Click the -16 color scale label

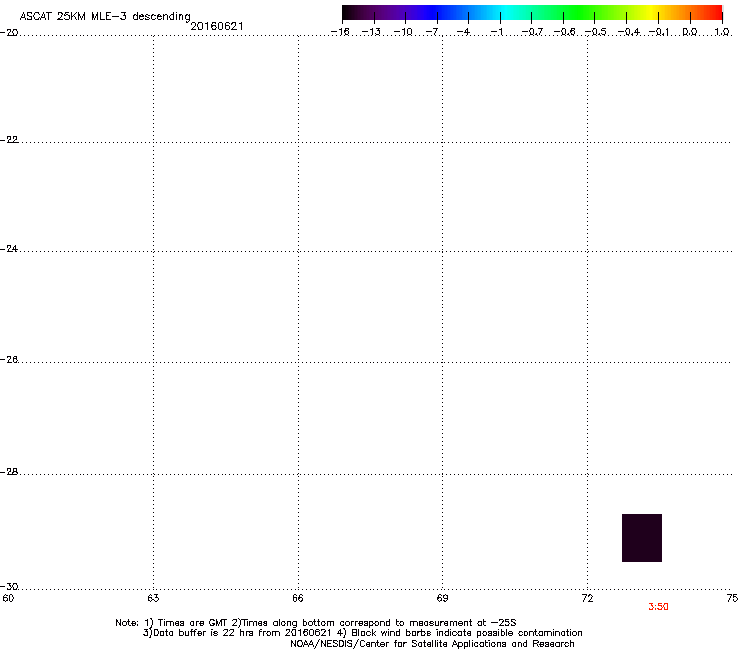pos(340,32)
